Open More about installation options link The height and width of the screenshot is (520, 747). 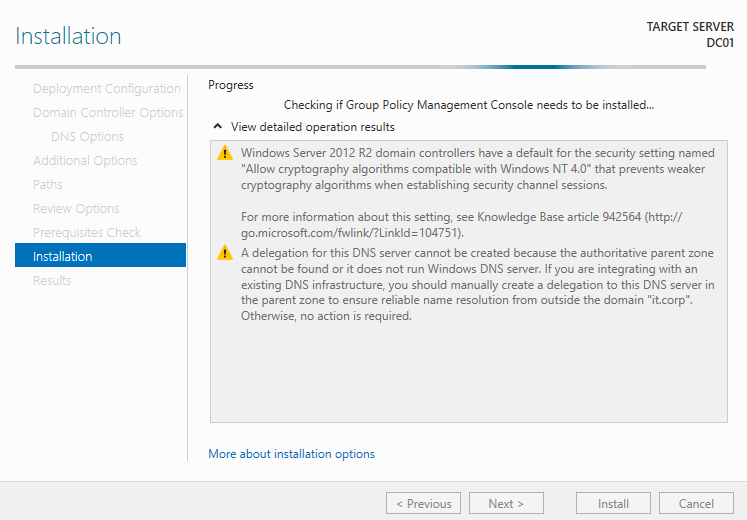(292, 454)
